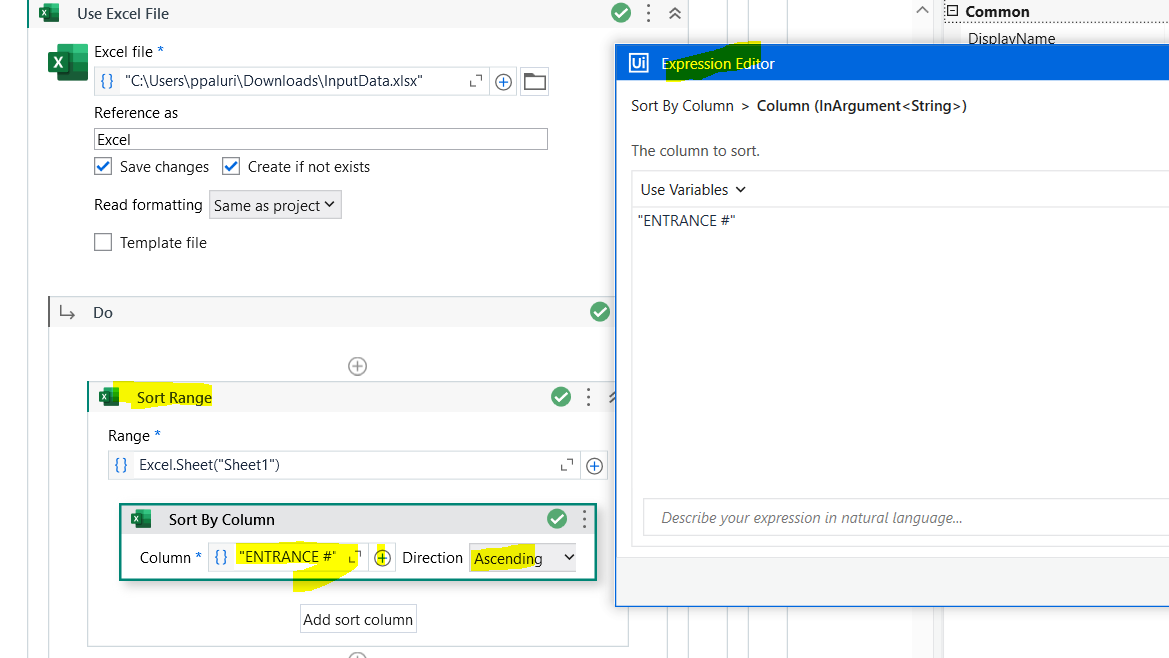The height and width of the screenshot is (658, 1169).
Task: Uncheck the Save changes checkbox
Action: pos(103,166)
